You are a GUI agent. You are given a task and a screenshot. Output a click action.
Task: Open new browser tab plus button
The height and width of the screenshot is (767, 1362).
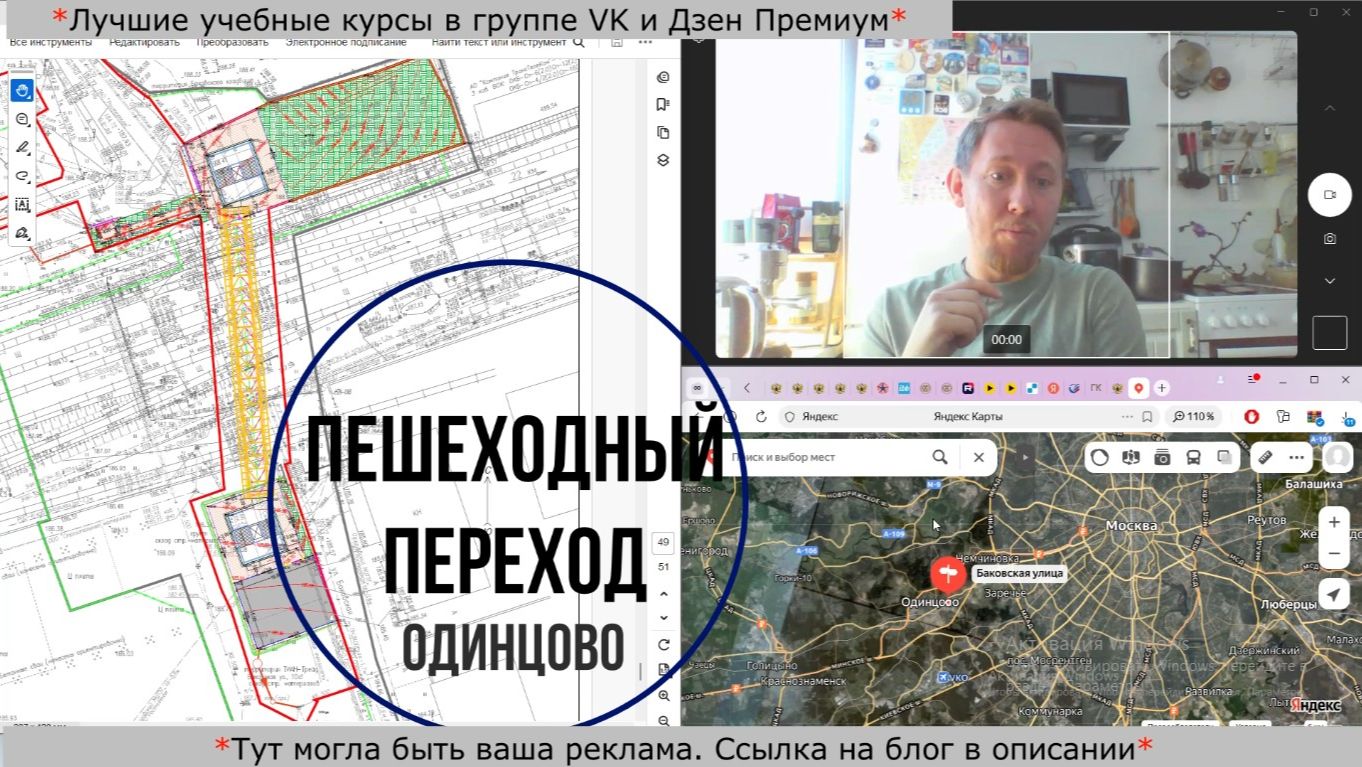1162,388
